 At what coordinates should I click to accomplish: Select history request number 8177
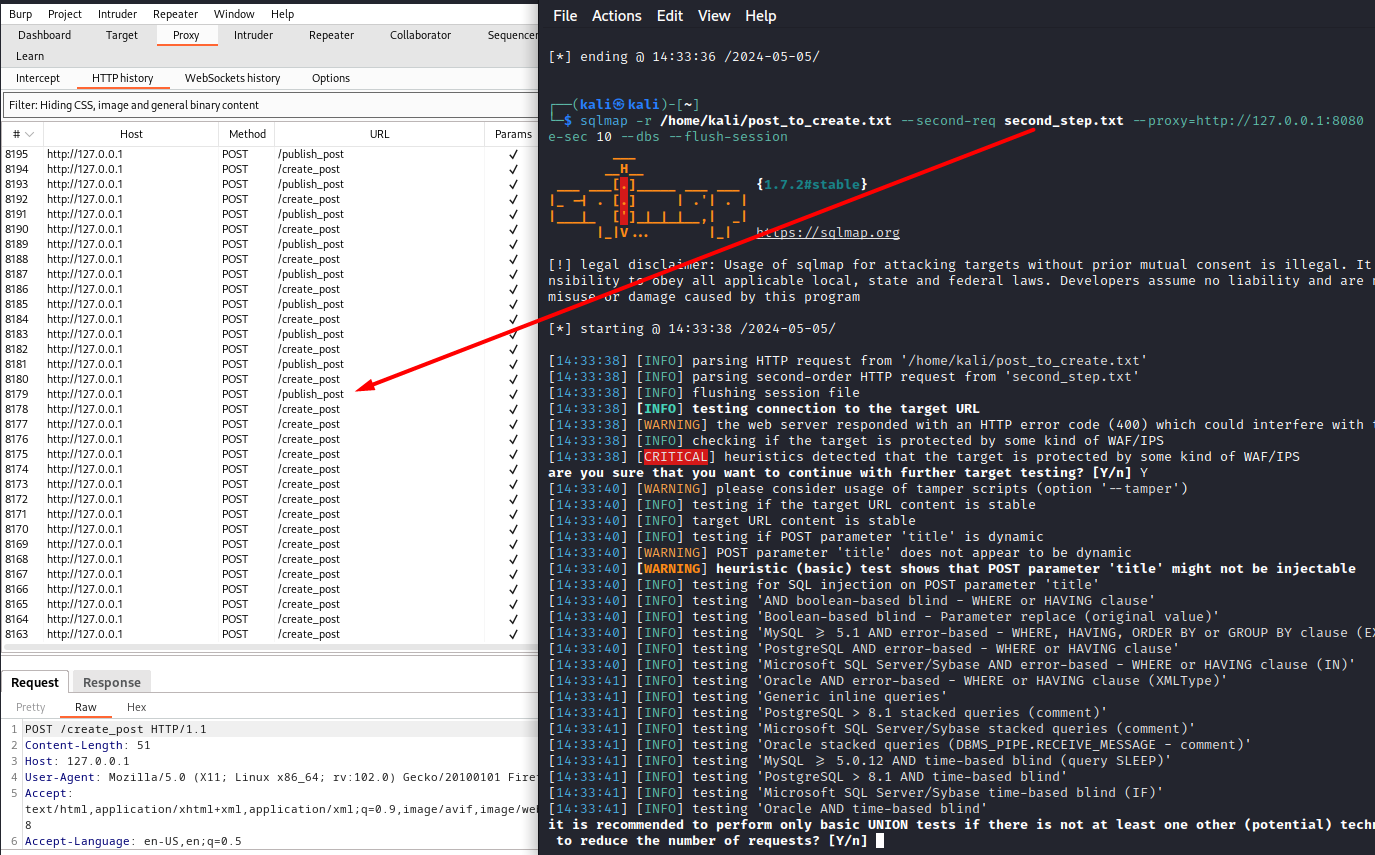pyautogui.click(x=270, y=424)
